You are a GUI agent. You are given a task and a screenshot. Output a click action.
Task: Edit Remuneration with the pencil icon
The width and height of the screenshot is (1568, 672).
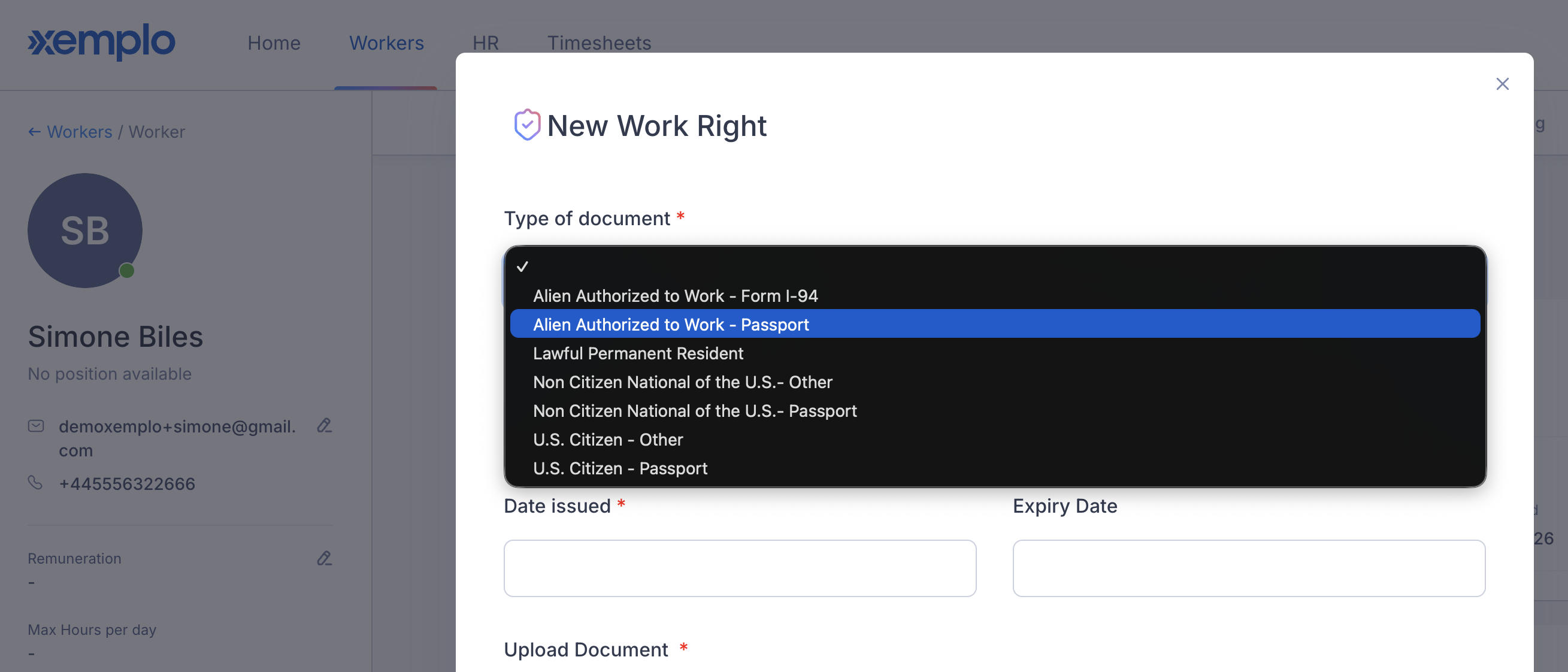pos(324,558)
